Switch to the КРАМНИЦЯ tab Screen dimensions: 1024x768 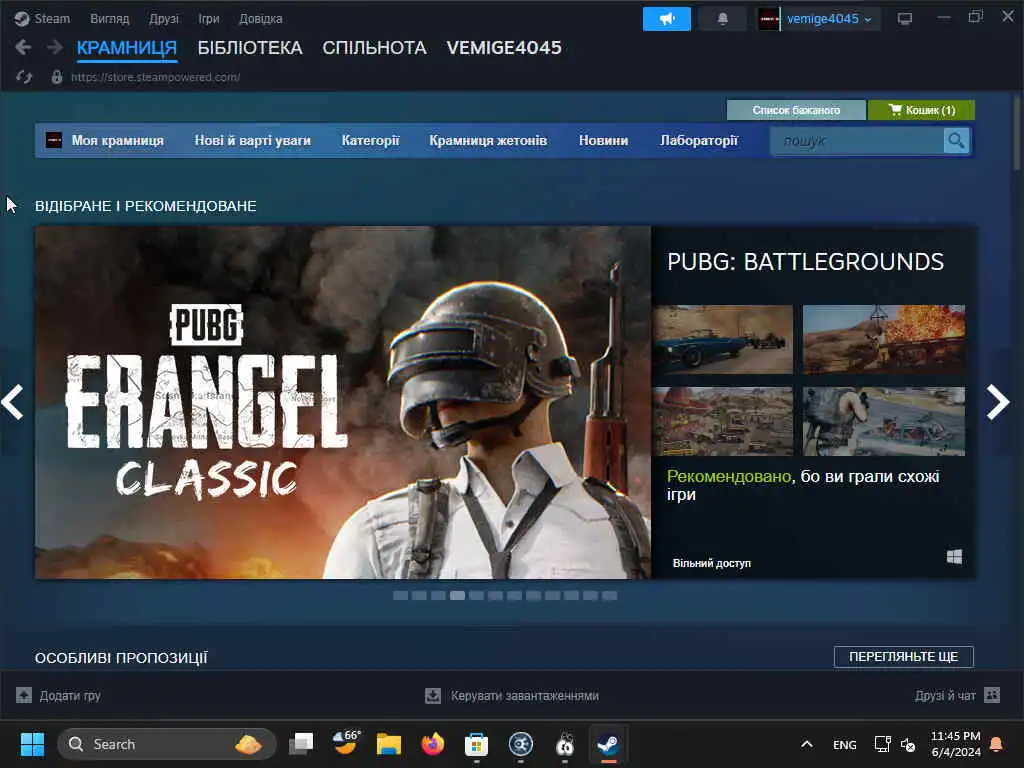coord(127,48)
